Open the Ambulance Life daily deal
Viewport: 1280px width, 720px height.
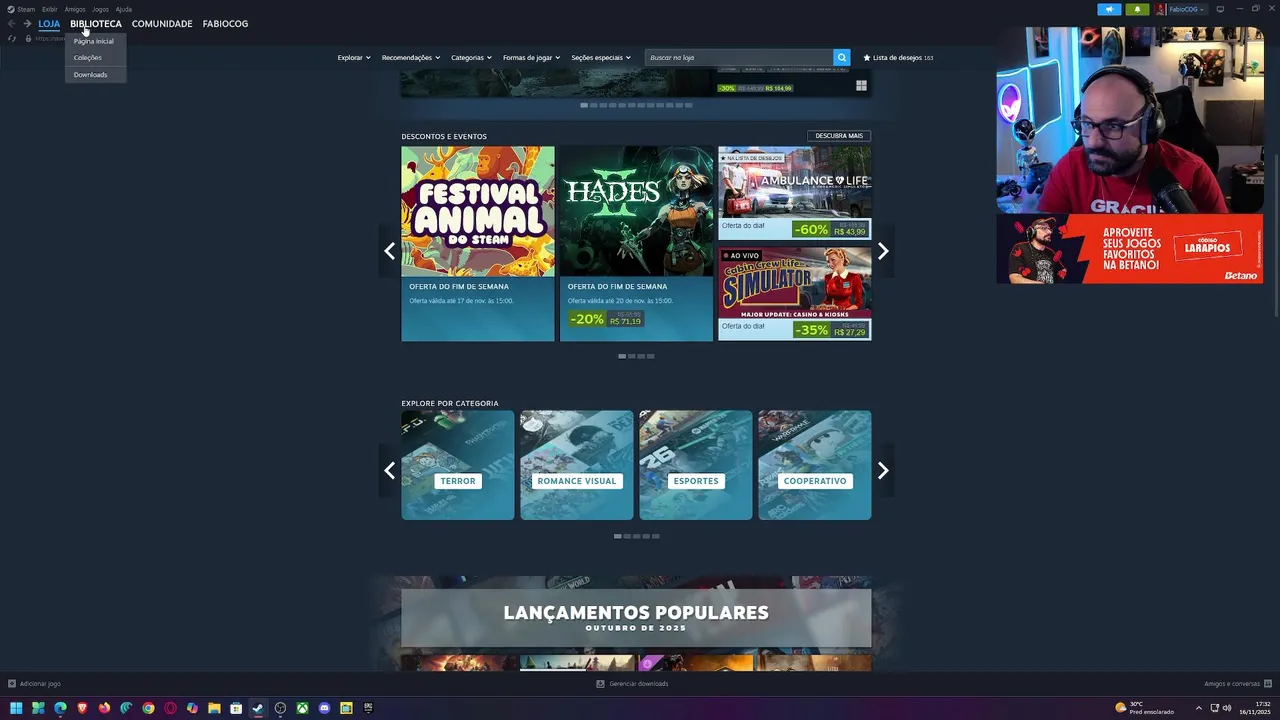coord(795,194)
